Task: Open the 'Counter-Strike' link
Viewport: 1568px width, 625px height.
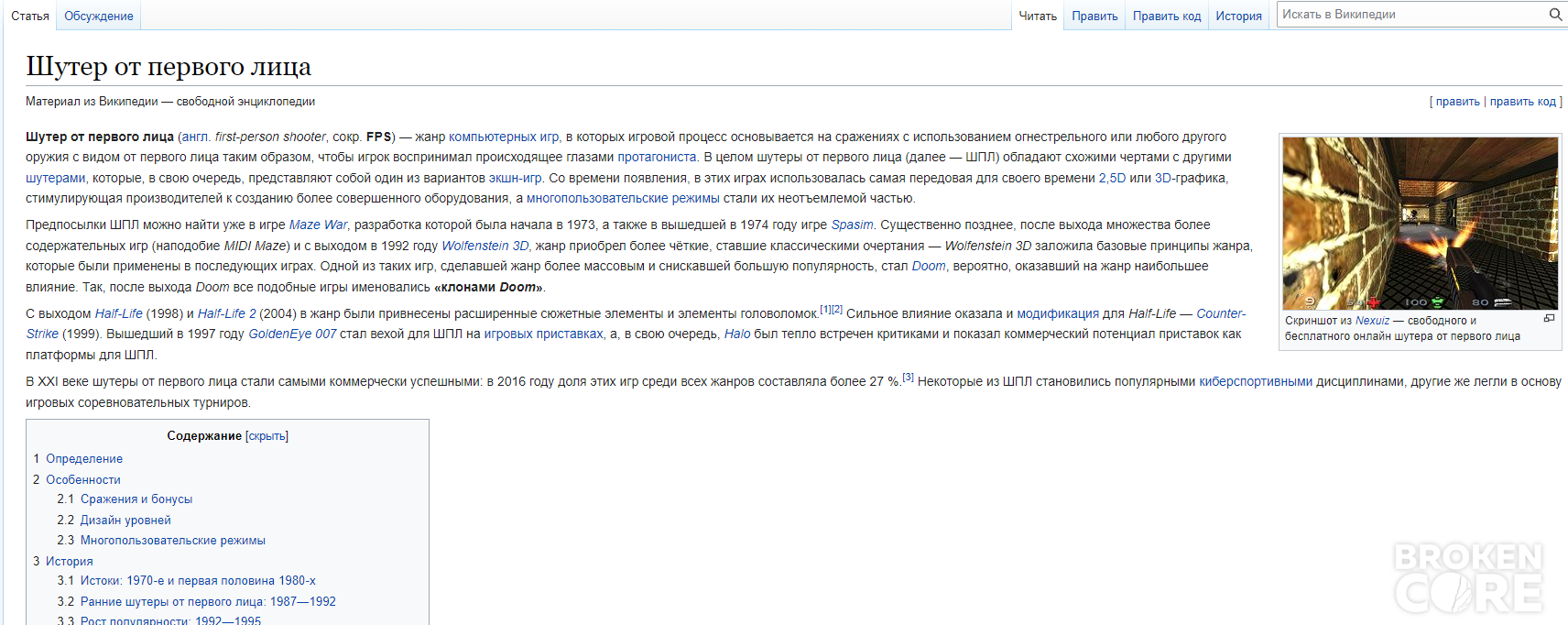Action: coord(1221,313)
